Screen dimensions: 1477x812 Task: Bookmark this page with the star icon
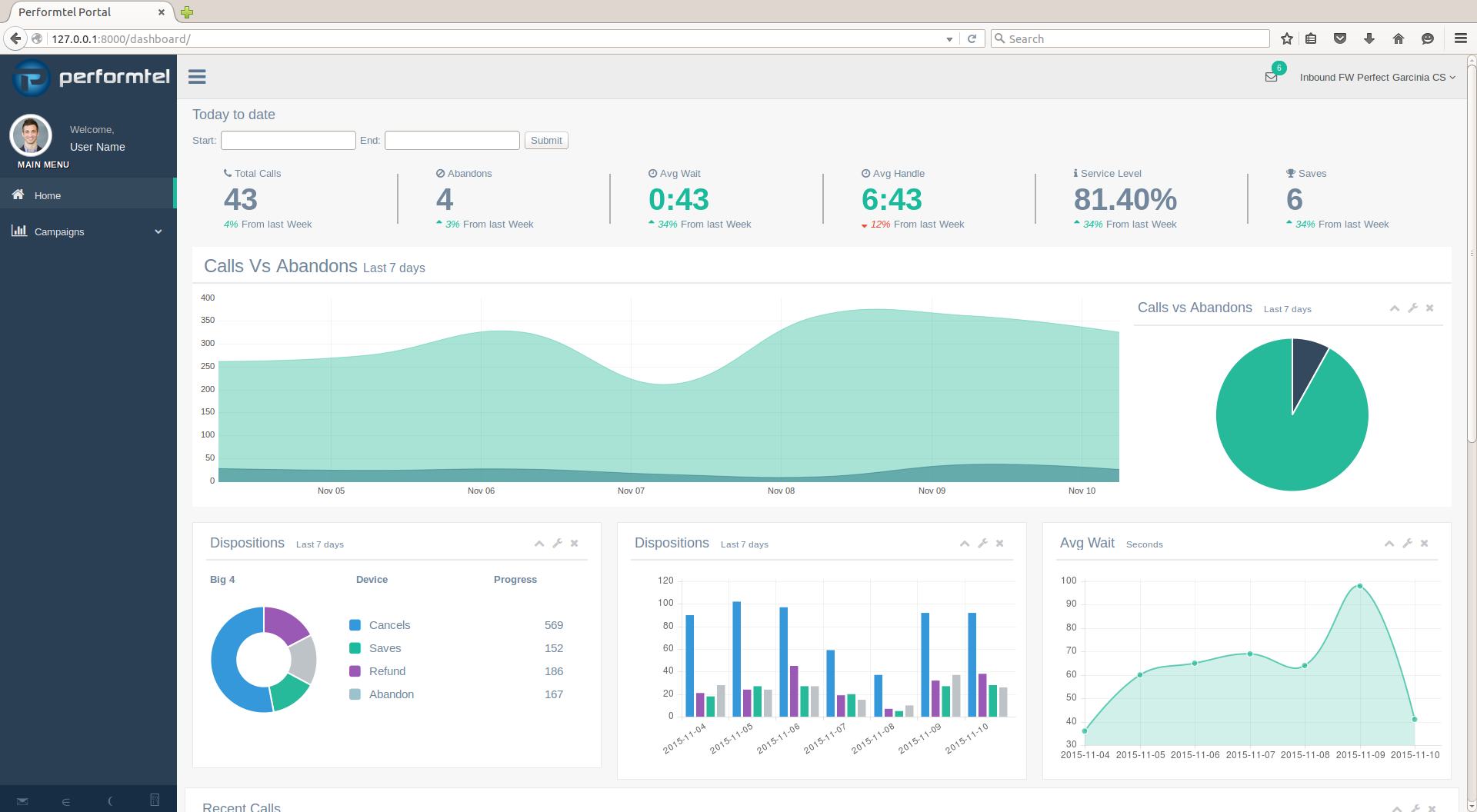pos(1287,38)
